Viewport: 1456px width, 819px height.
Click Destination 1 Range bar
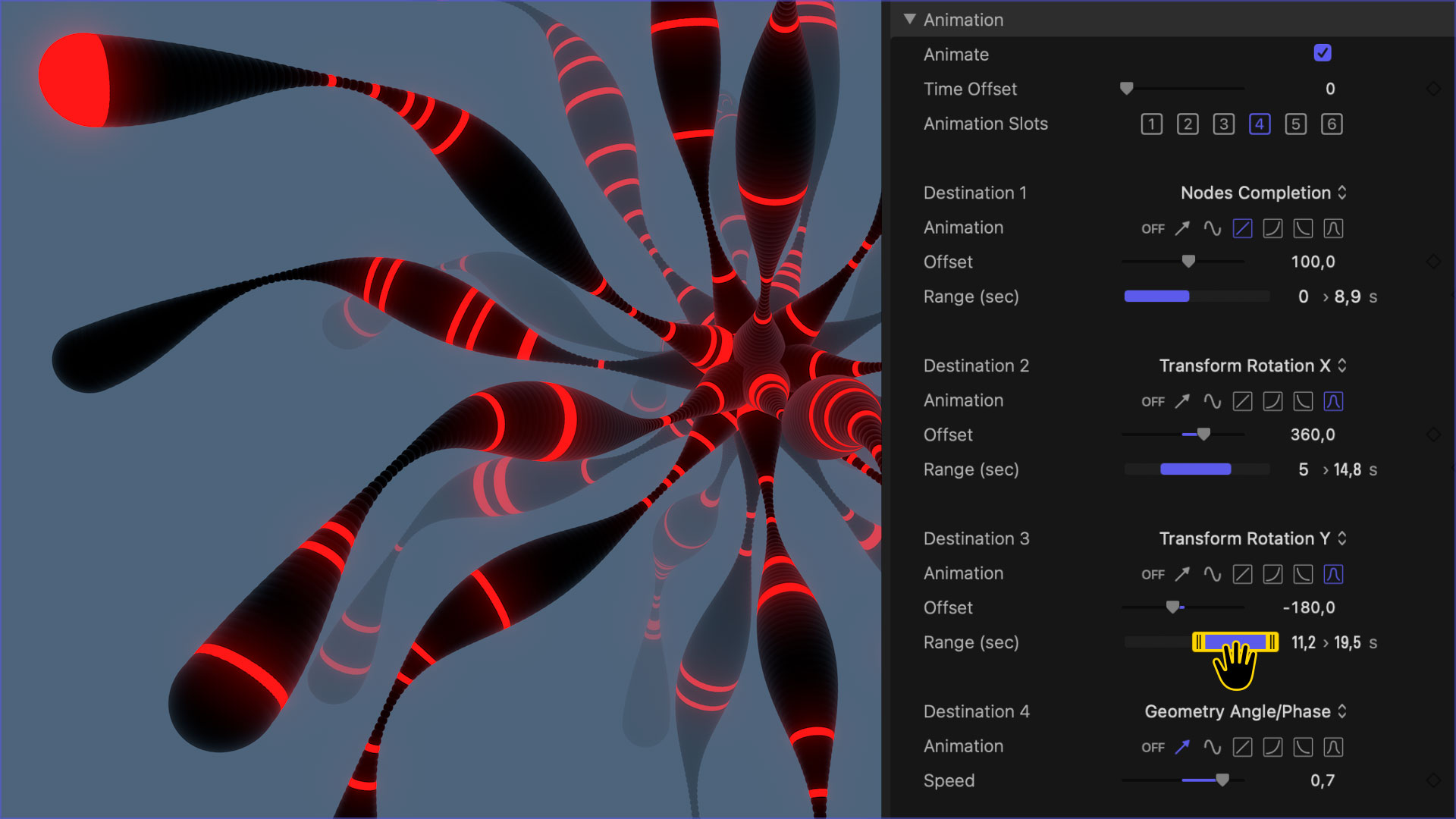click(x=1156, y=297)
